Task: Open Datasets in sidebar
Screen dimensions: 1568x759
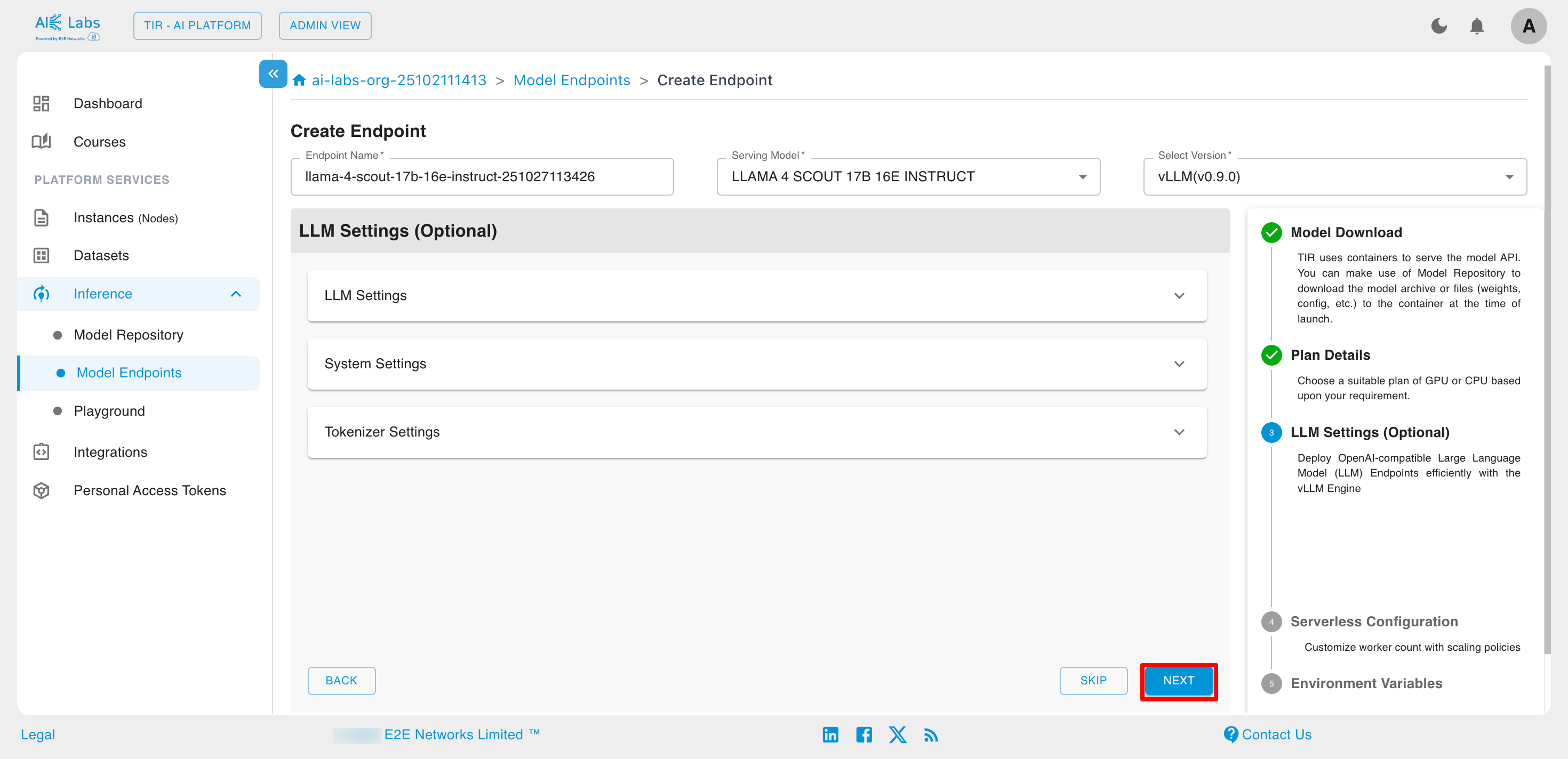Action: pos(140,255)
